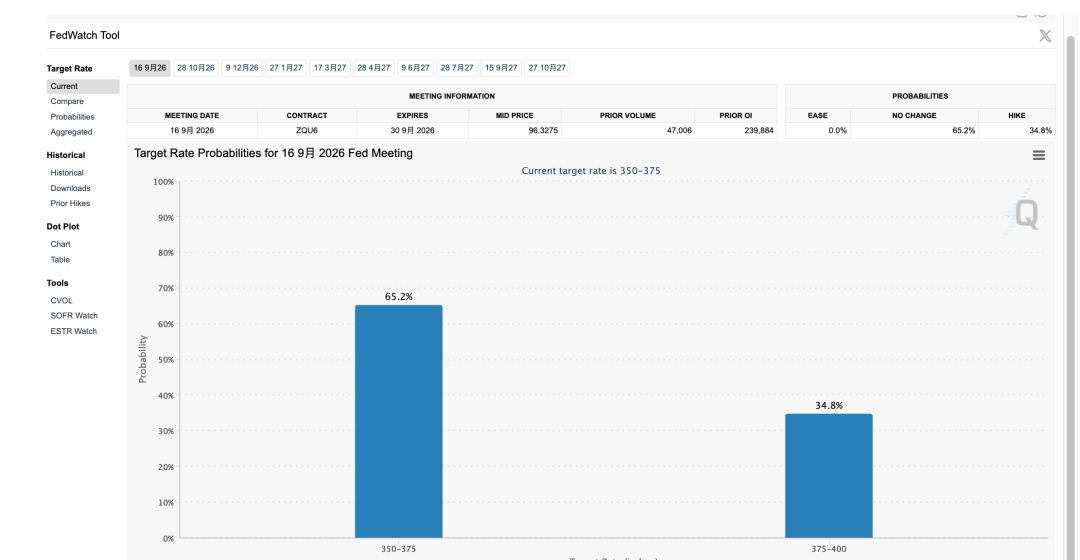Open the SOFR Watch link
The width and height of the screenshot is (1080, 560).
click(74, 315)
